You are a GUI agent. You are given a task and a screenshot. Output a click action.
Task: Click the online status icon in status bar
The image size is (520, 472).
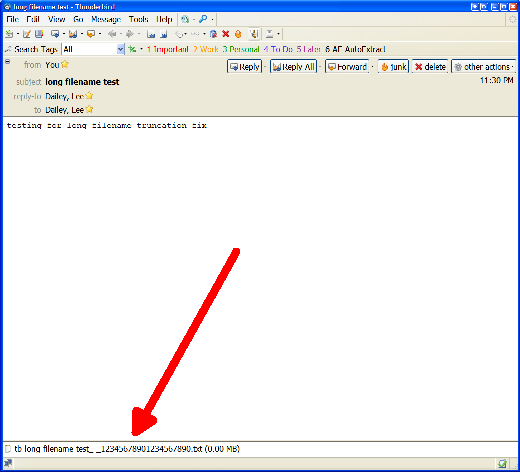(8, 463)
